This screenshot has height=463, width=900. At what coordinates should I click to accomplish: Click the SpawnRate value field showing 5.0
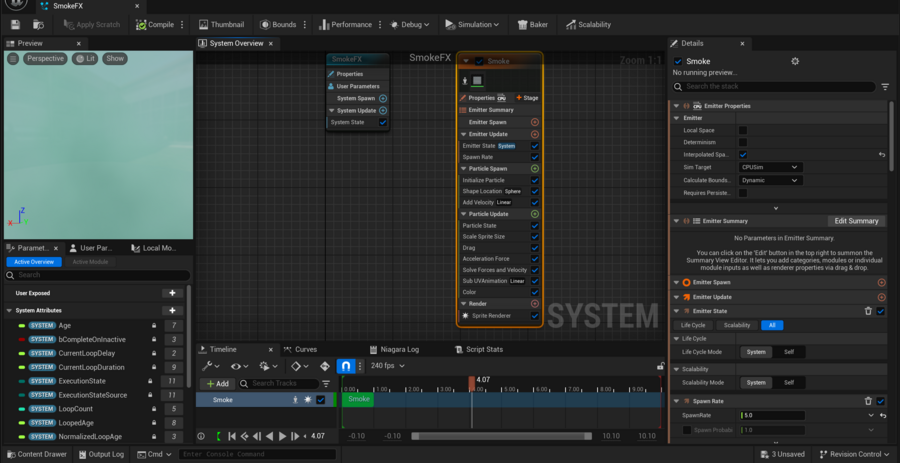click(x=772, y=415)
